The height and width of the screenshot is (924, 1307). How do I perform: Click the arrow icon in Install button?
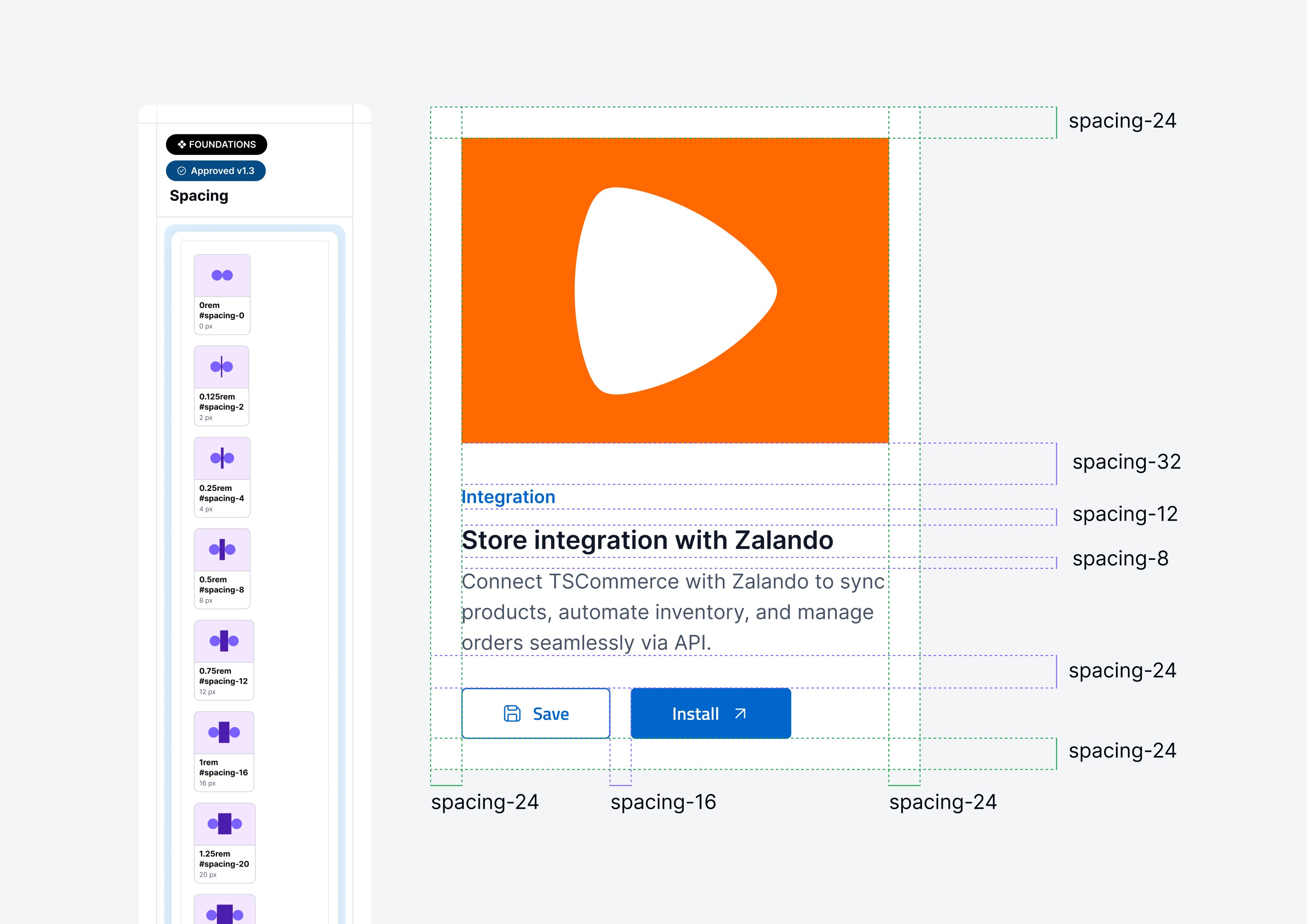coord(740,713)
